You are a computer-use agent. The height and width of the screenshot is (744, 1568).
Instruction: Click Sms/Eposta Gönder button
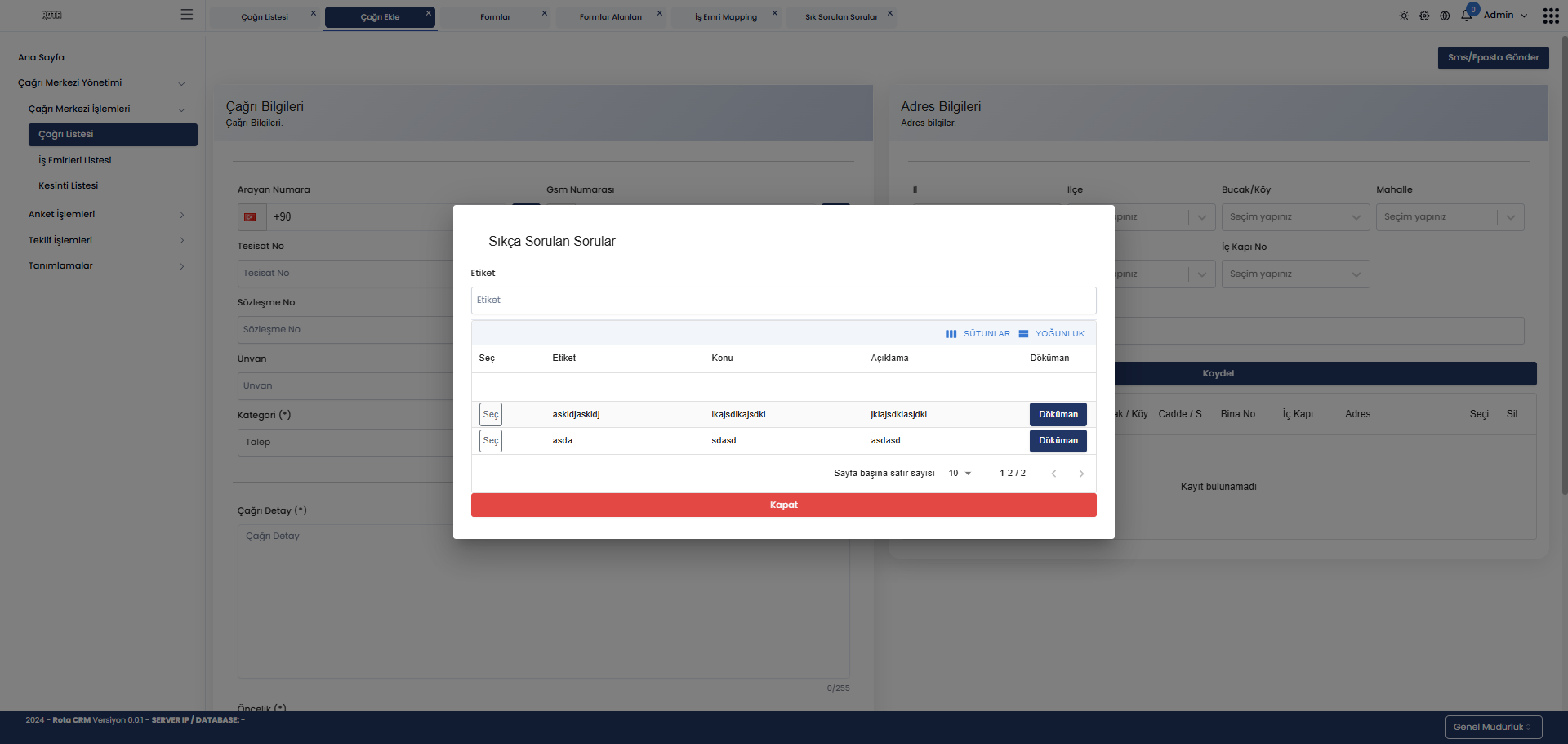[x=1493, y=58]
